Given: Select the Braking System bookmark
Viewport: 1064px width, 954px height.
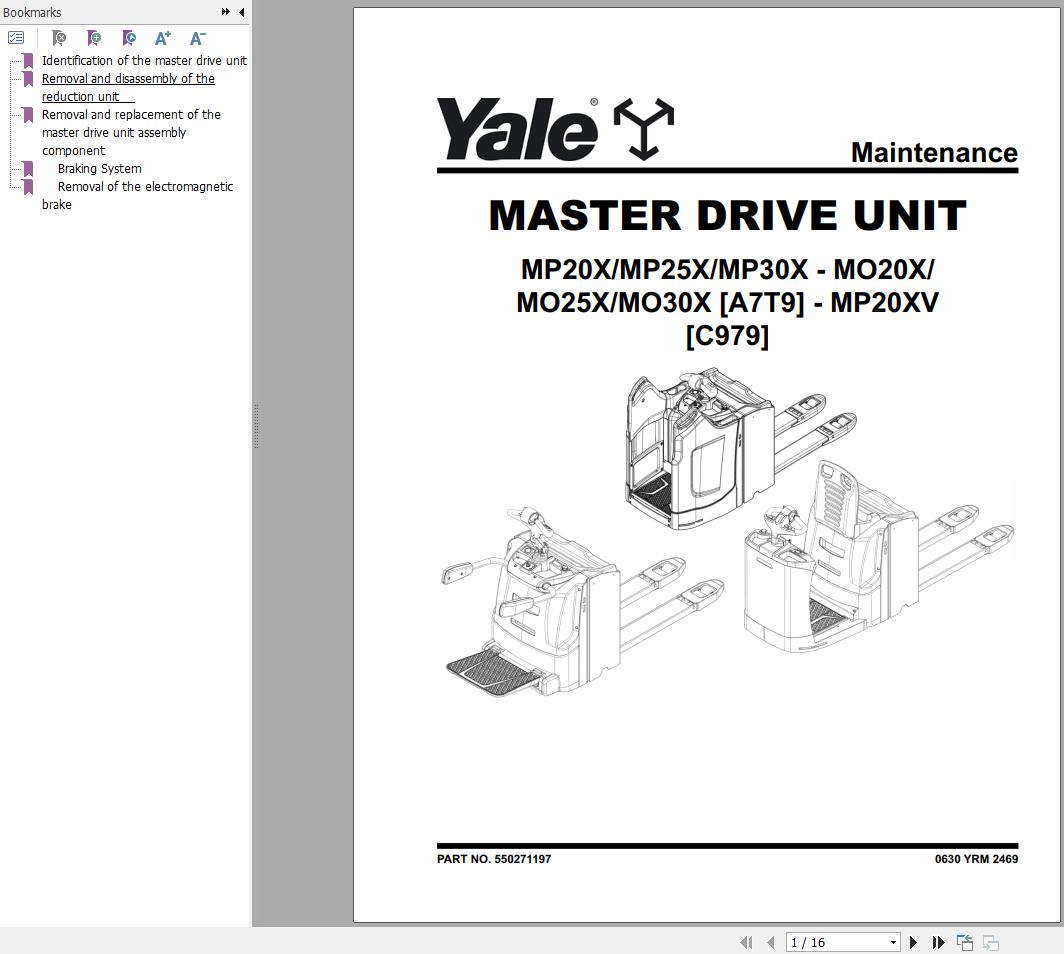Looking at the screenshot, I should (99, 168).
